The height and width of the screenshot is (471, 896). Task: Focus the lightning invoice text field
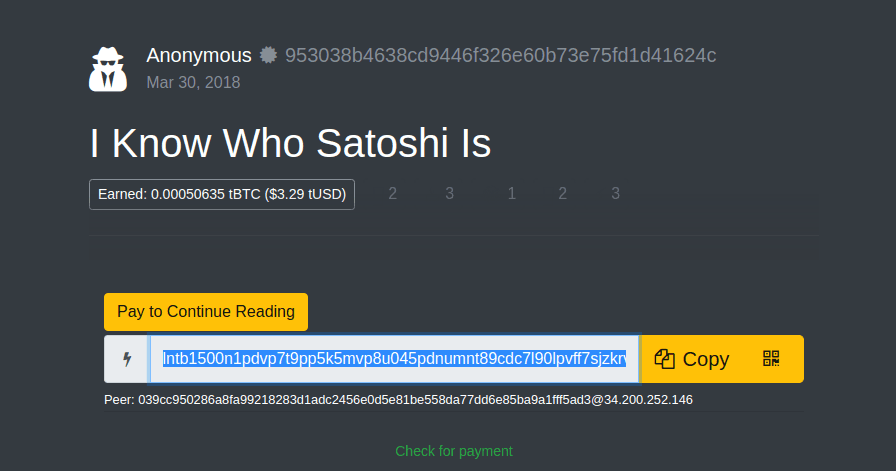394,359
